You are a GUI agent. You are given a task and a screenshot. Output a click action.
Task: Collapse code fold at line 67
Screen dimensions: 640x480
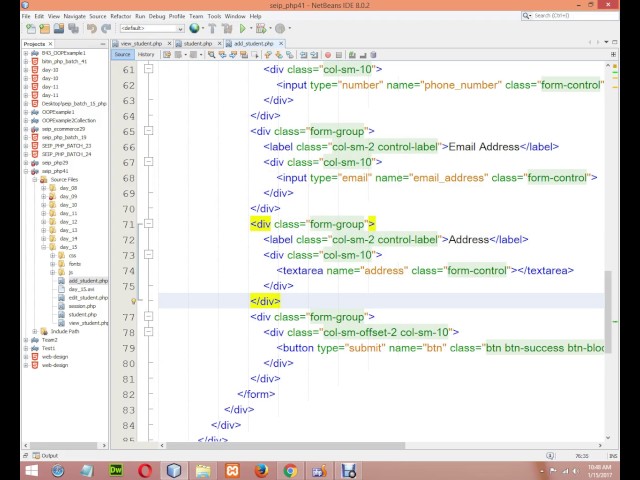click(x=149, y=162)
